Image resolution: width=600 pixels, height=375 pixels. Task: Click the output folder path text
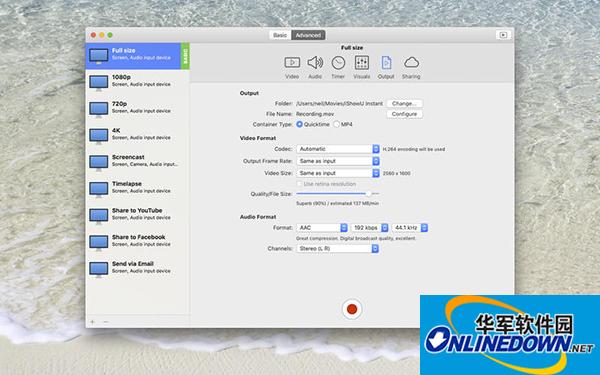[339, 104]
